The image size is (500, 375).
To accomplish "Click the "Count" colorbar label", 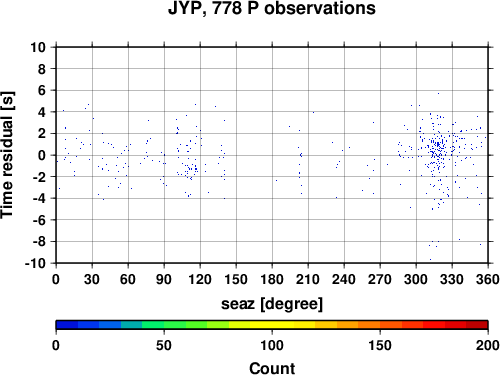I will (x=272, y=368).
